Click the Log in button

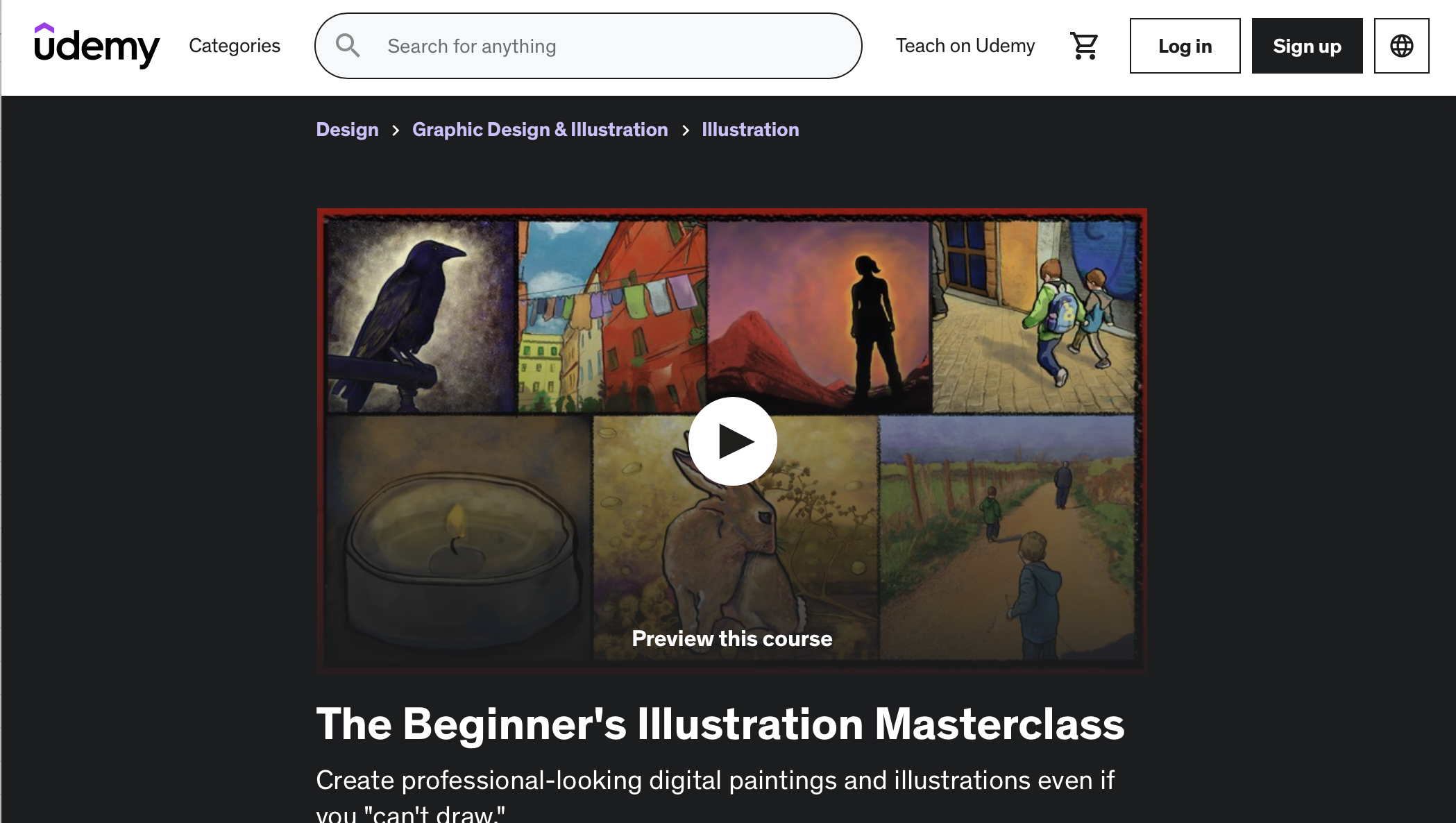[1185, 45]
